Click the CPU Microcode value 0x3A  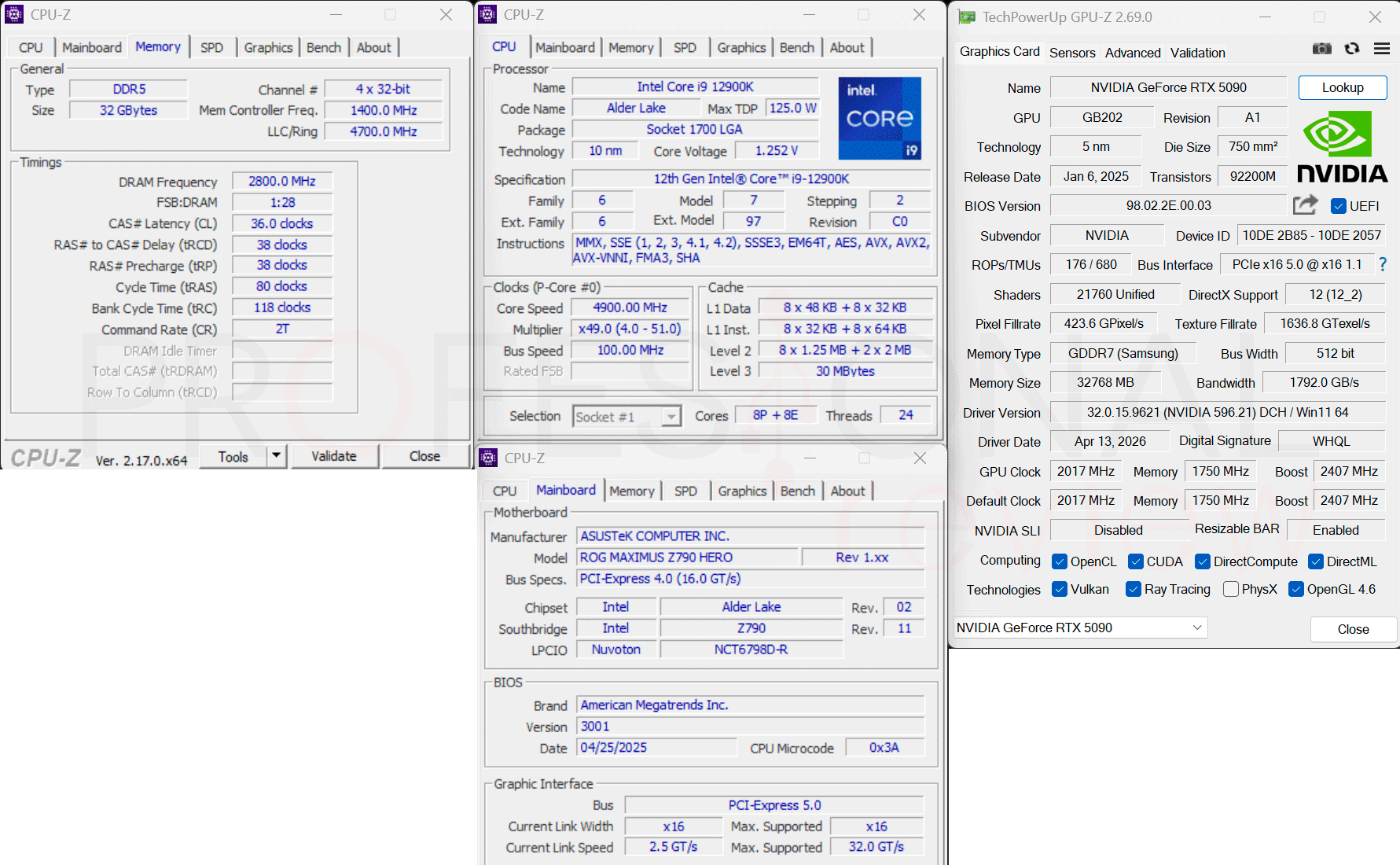[x=884, y=748]
